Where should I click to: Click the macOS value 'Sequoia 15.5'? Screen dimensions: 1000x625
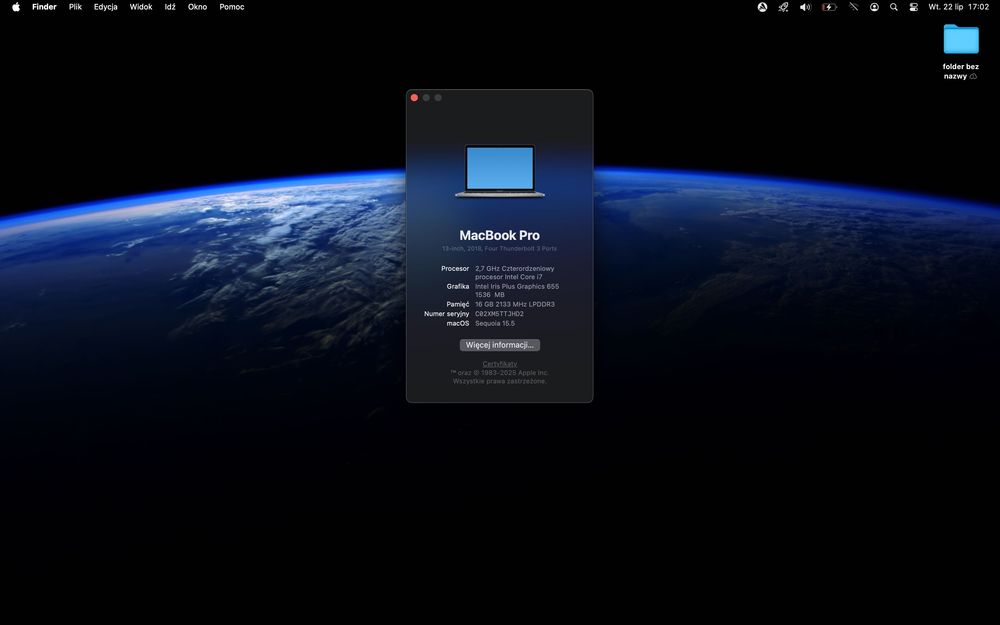click(495, 323)
